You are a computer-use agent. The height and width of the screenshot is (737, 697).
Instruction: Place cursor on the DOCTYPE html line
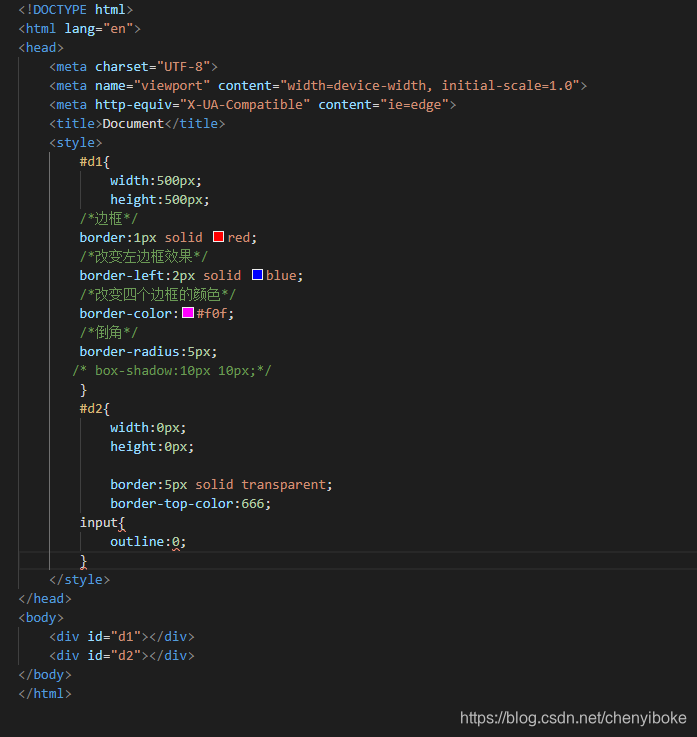[76, 9]
